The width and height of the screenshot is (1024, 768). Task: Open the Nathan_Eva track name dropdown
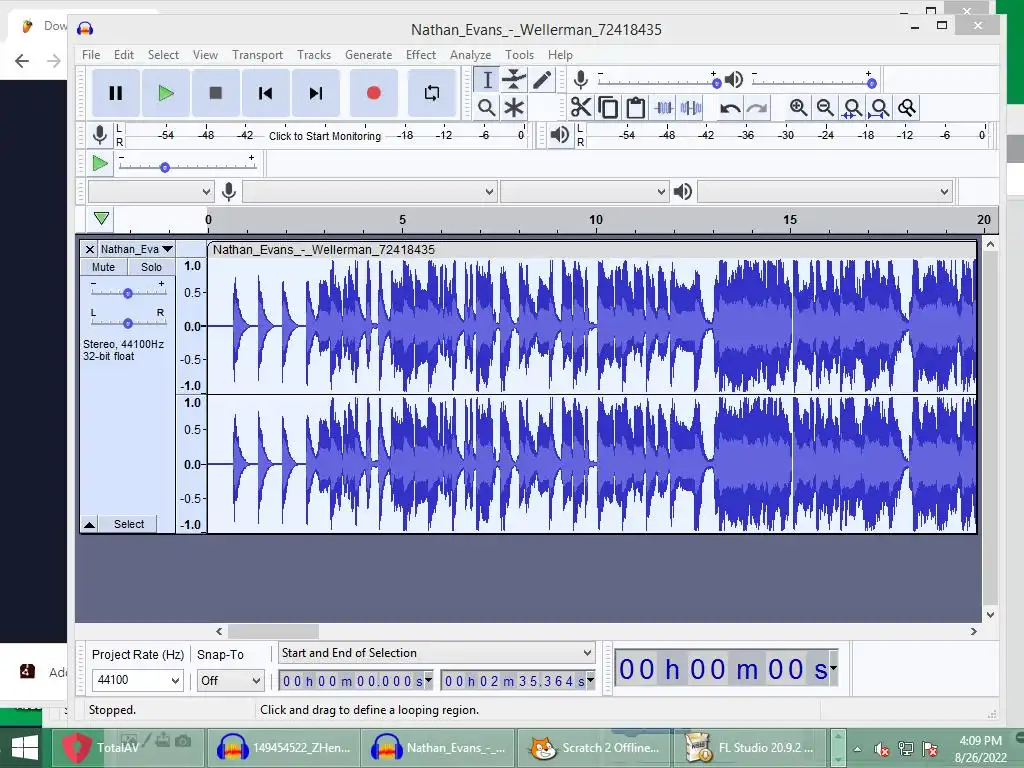point(136,249)
